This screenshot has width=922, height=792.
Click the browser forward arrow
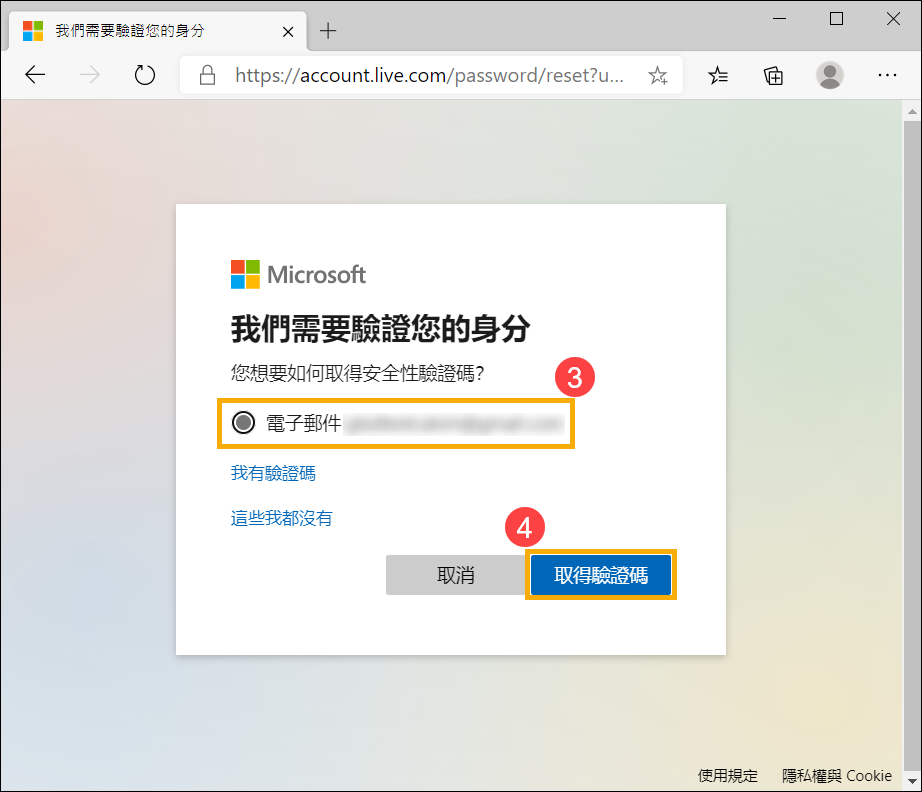pyautogui.click(x=89, y=75)
